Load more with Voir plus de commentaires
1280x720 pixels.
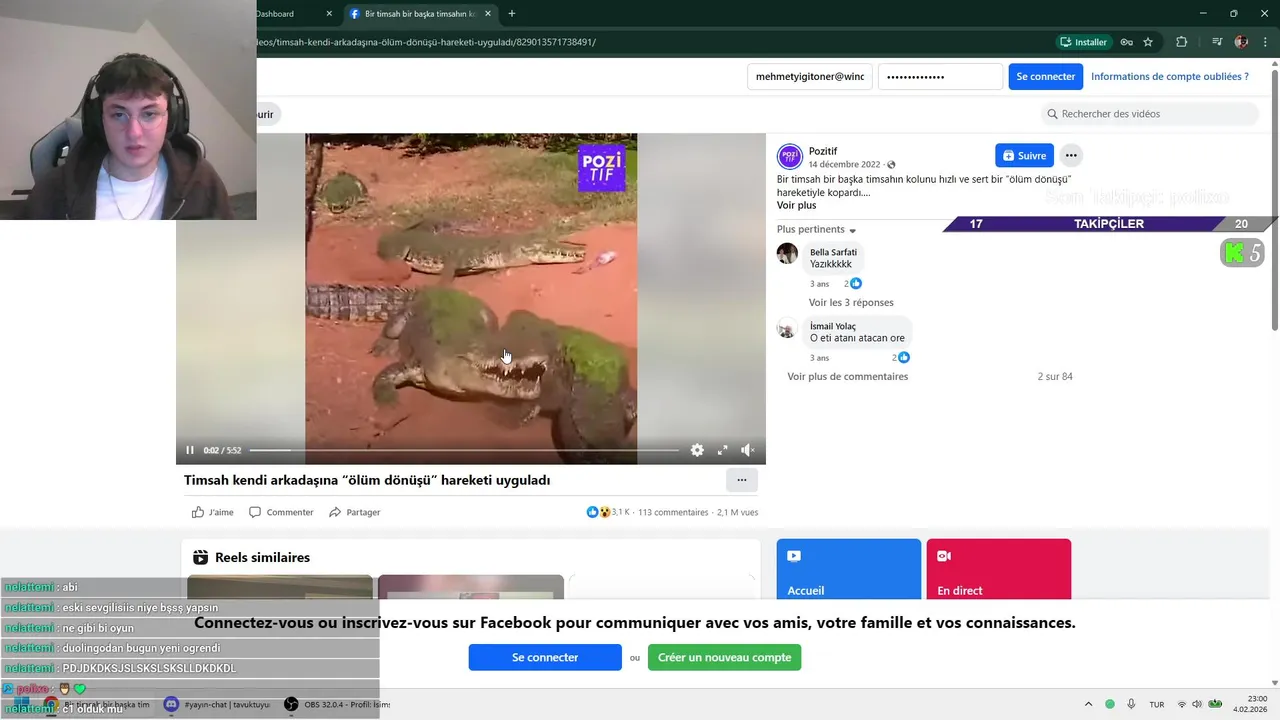pyautogui.click(x=847, y=377)
